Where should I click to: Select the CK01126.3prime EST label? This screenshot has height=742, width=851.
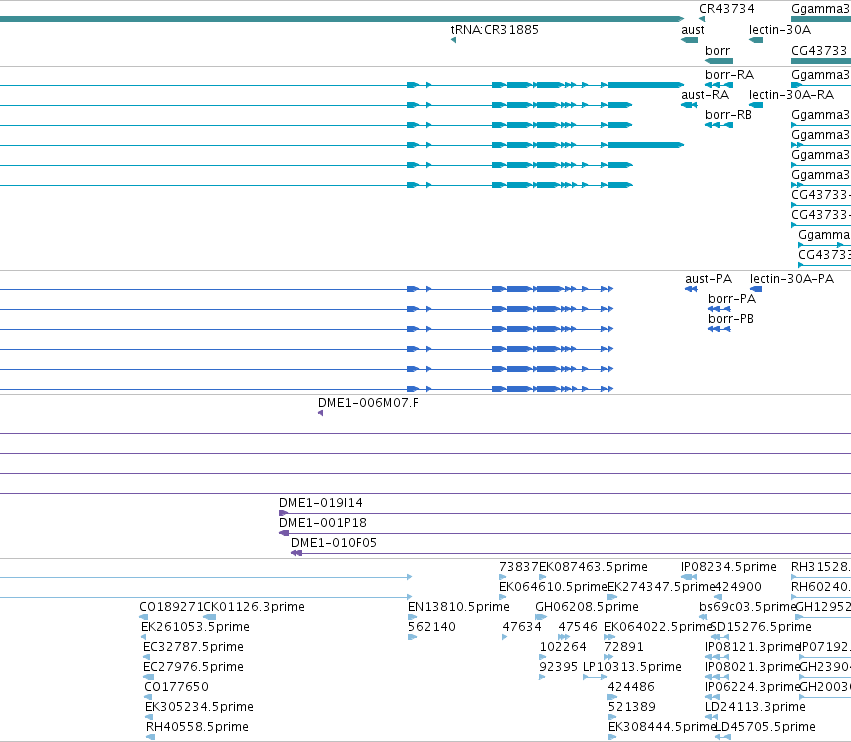click(x=253, y=607)
